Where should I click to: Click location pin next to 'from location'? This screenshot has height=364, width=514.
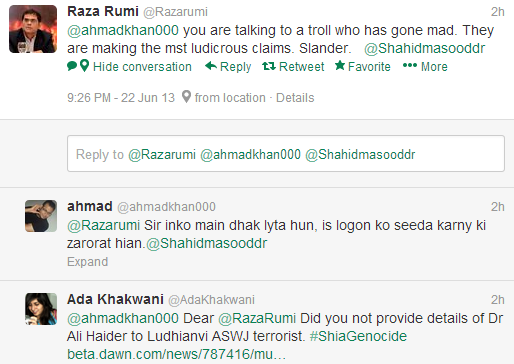[x=186, y=97]
